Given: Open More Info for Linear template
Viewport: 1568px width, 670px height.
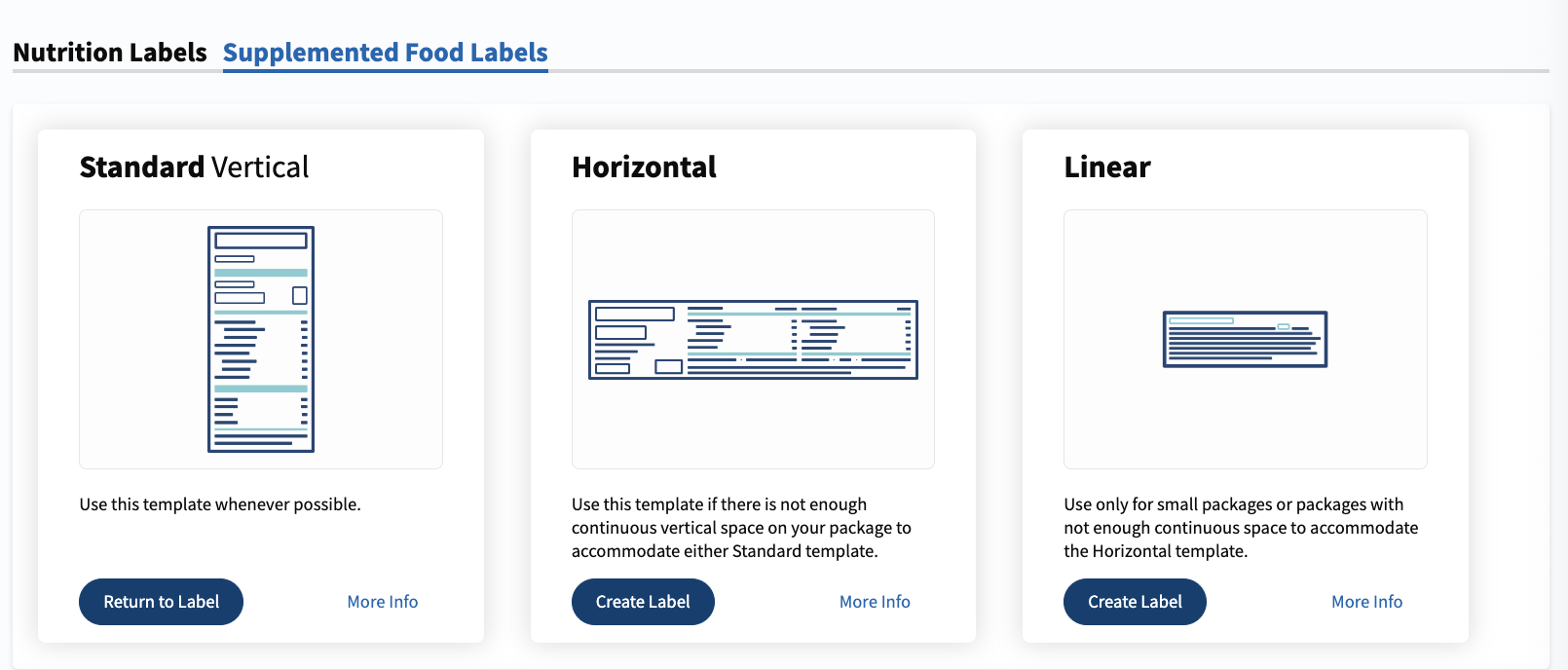Looking at the screenshot, I should point(1366,602).
